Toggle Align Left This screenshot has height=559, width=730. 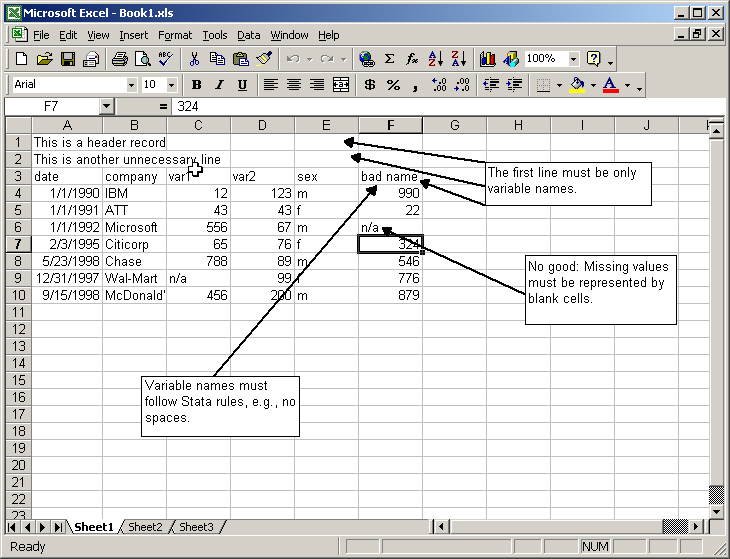[x=271, y=85]
